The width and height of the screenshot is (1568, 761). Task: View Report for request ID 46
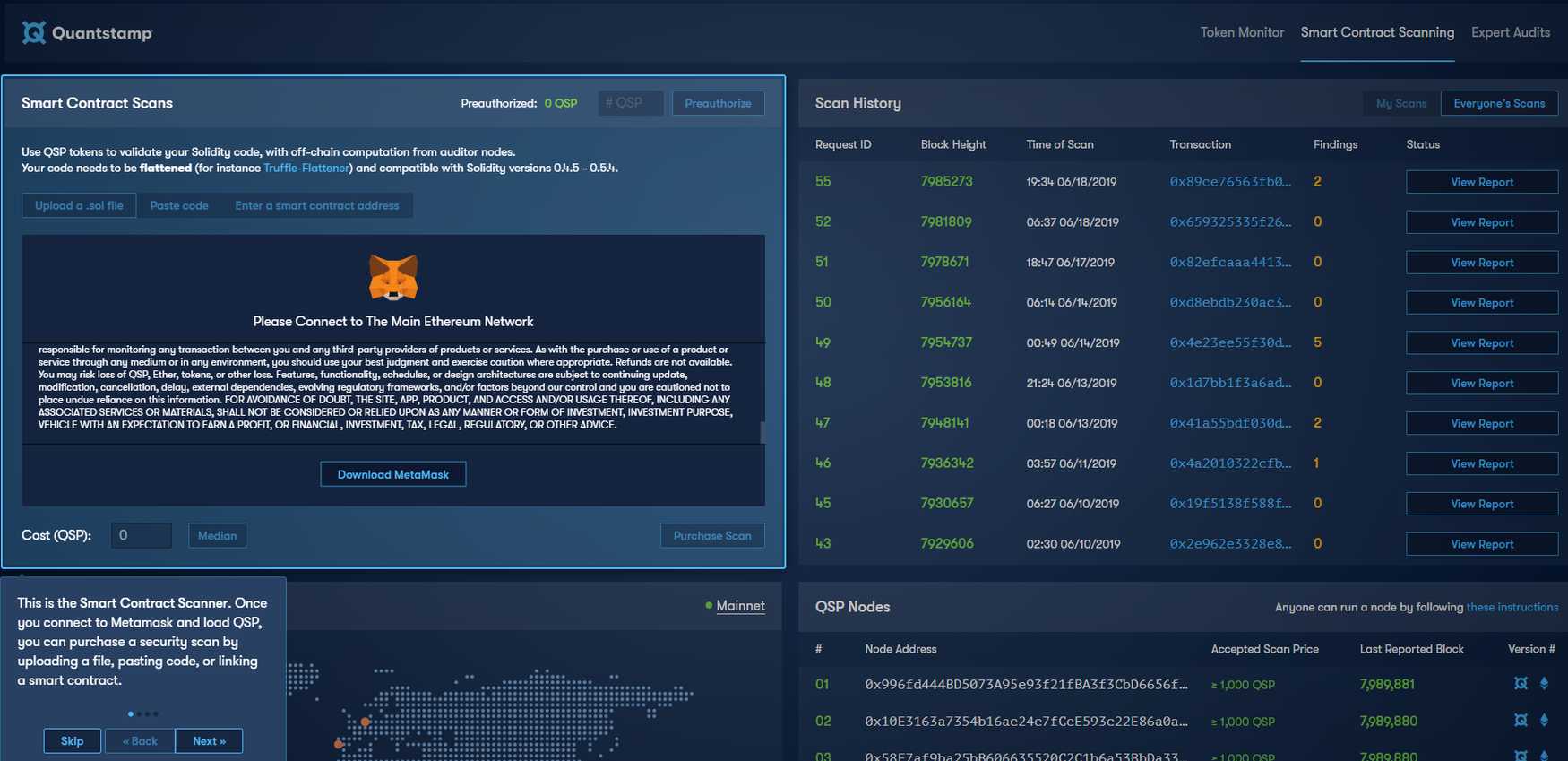(x=1482, y=463)
